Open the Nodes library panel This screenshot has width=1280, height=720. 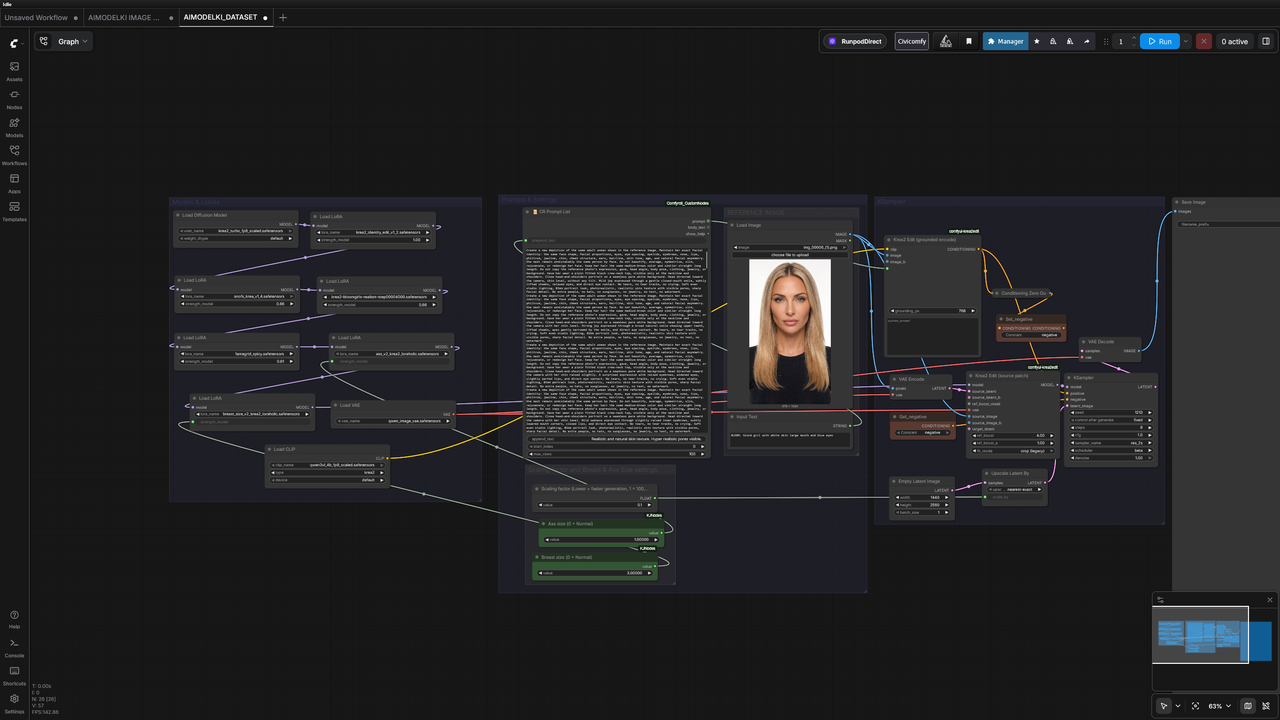click(14, 99)
